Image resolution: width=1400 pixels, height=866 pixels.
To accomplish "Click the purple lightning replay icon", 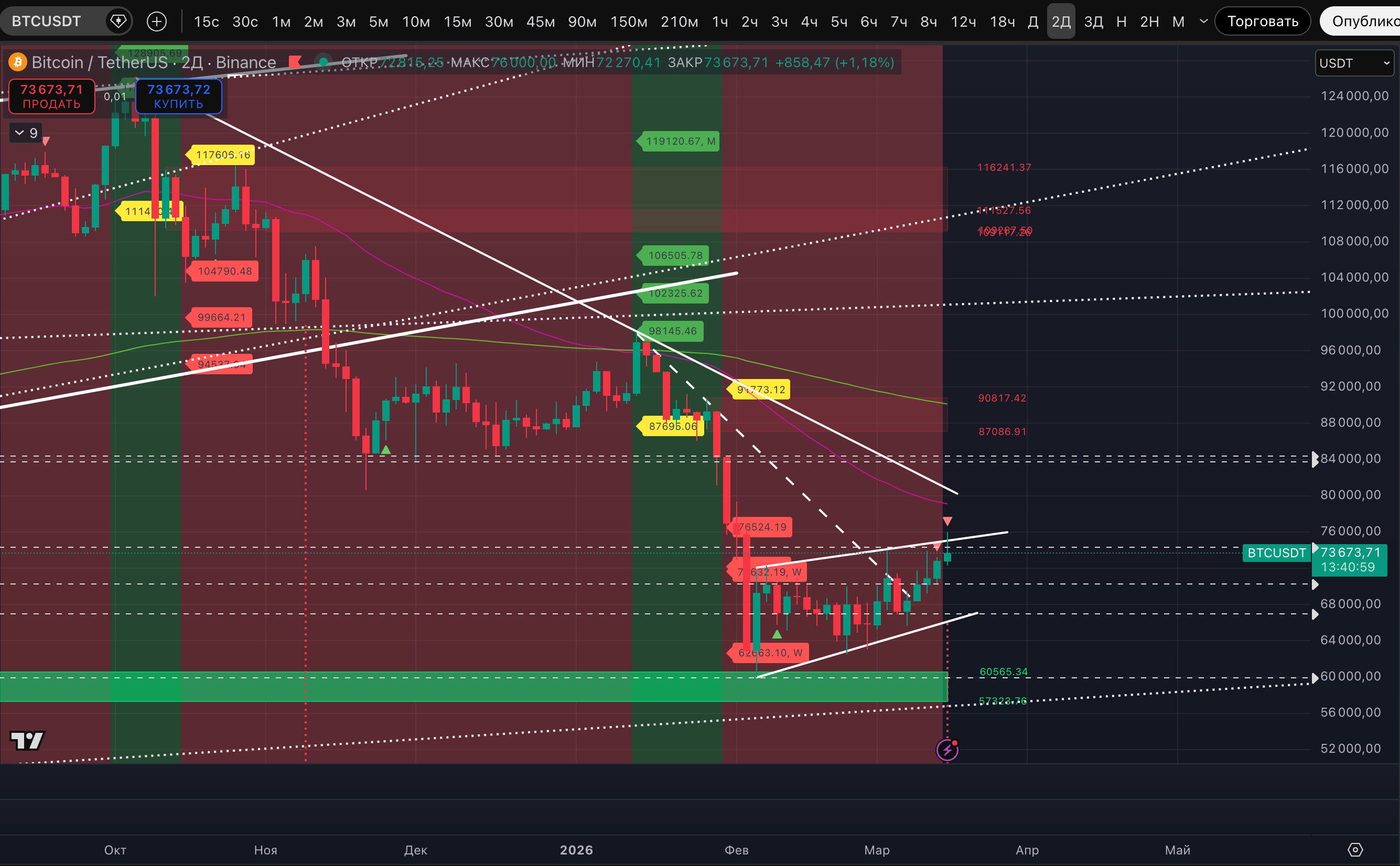I will click(x=947, y=749).
